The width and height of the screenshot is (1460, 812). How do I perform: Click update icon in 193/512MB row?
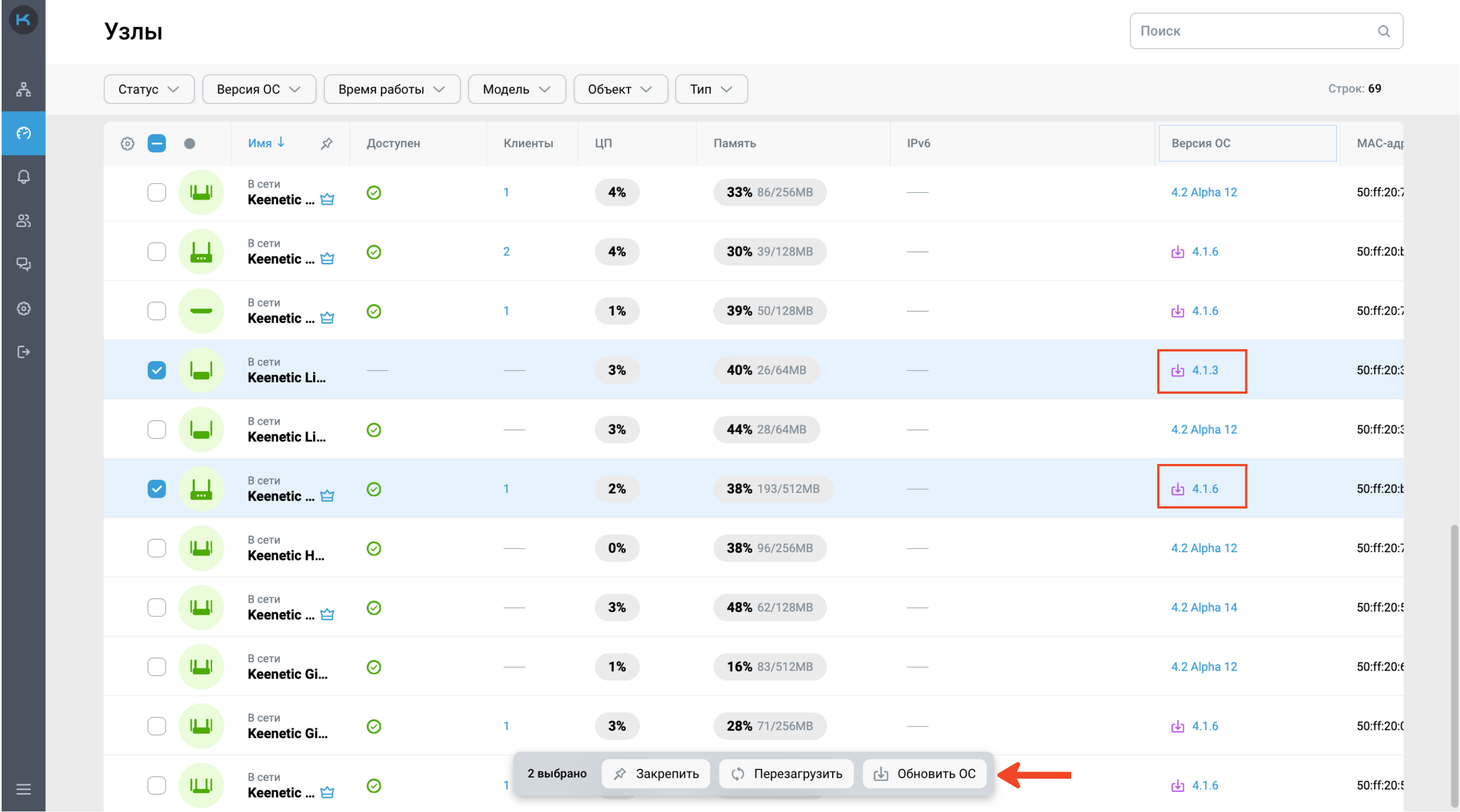1178,489
